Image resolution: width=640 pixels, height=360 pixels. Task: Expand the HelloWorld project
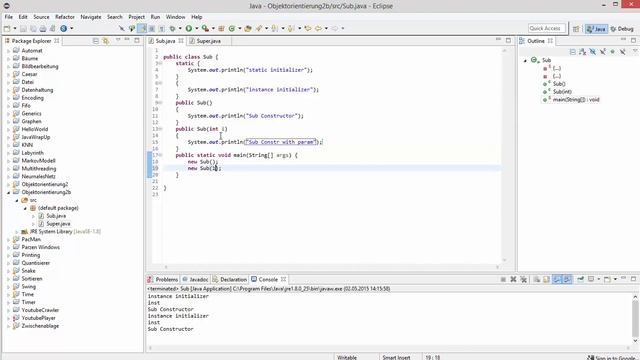click(x=8, y=129)
